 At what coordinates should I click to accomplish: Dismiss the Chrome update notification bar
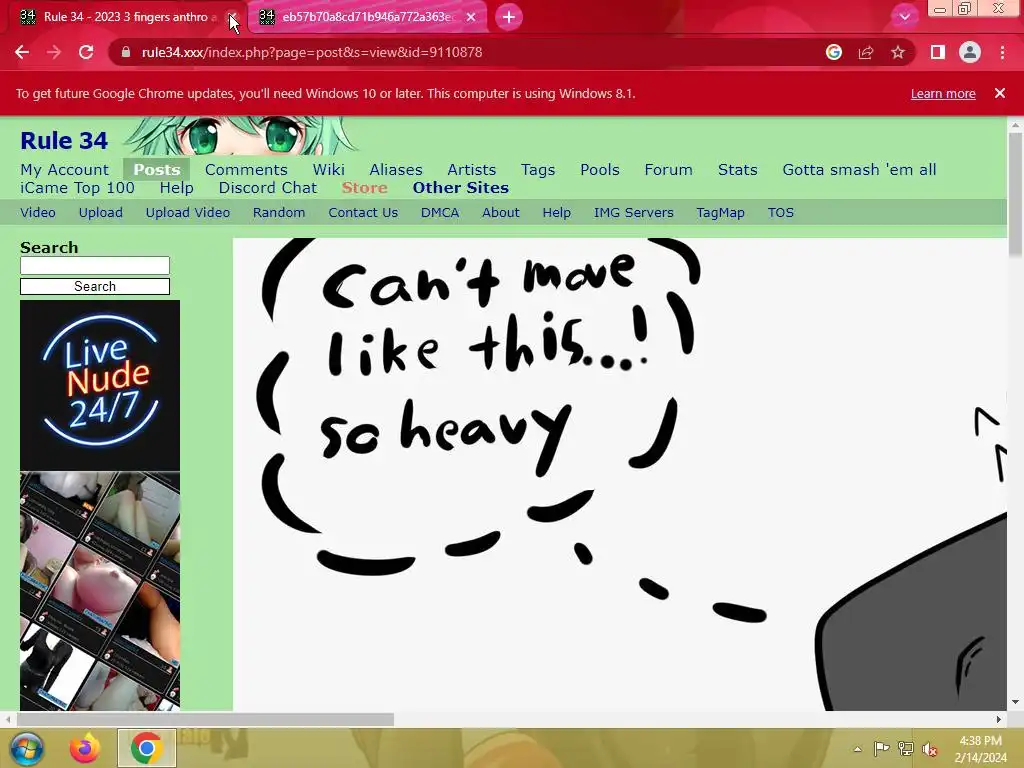[x=1000, y=93]
